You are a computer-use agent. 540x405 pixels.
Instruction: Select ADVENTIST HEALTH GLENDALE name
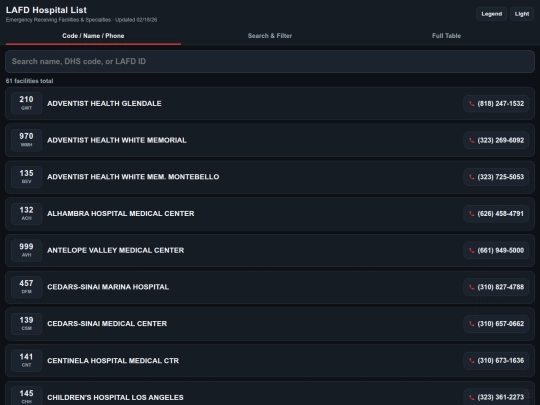[x=104, y=104]
